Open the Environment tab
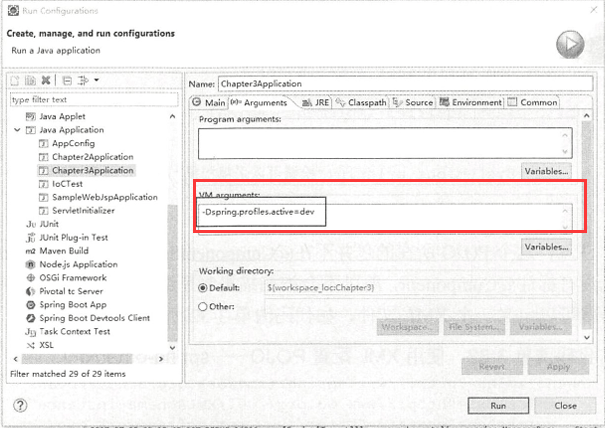605x428 pixels. pyautogui.click(x=470, y=102)
